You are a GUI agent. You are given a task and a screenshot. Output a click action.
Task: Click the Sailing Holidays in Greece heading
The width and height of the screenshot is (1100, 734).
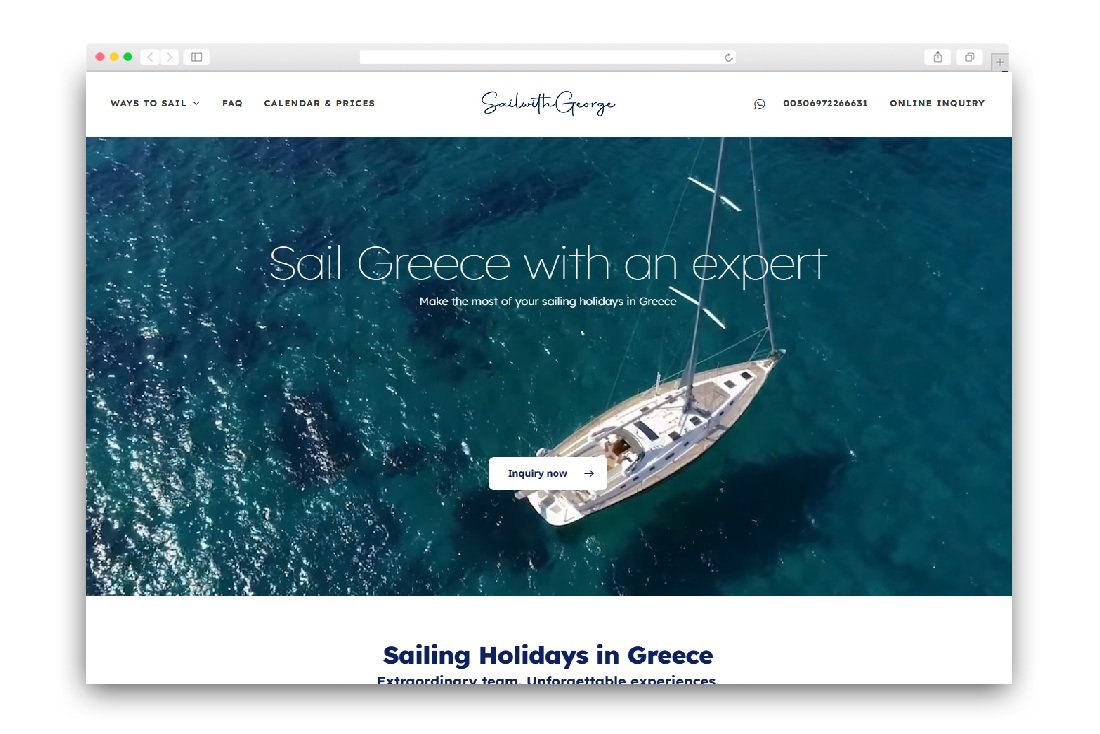[x=548, y=655]
